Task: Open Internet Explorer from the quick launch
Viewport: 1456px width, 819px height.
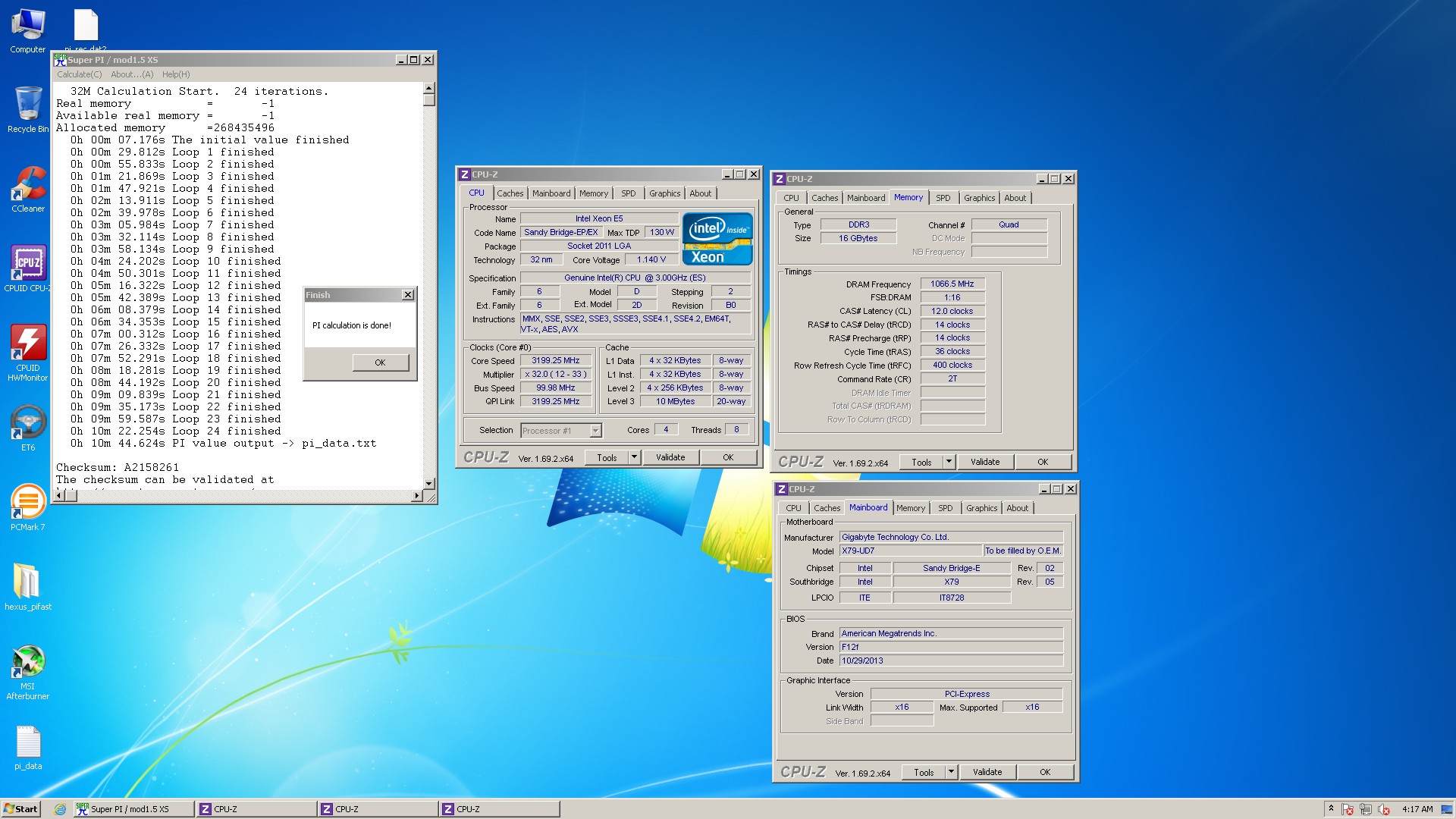Action: (60, 809)
